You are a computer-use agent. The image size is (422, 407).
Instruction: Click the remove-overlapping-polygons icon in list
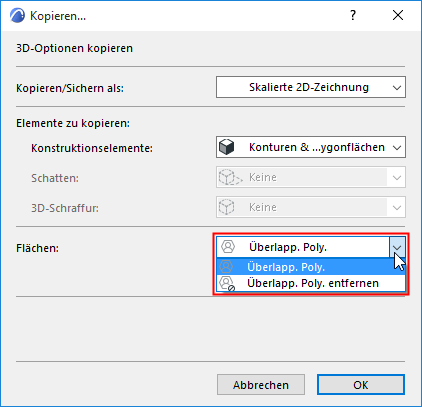[227, 283]
